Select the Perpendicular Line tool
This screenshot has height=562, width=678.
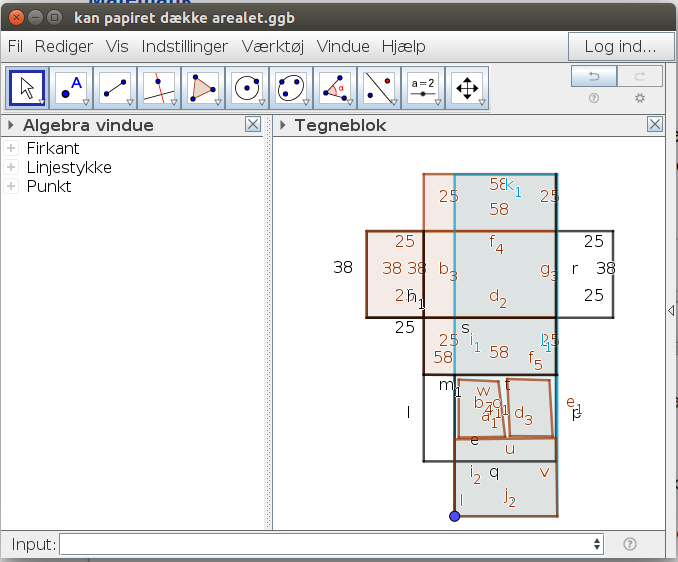(x=159, y=88)
